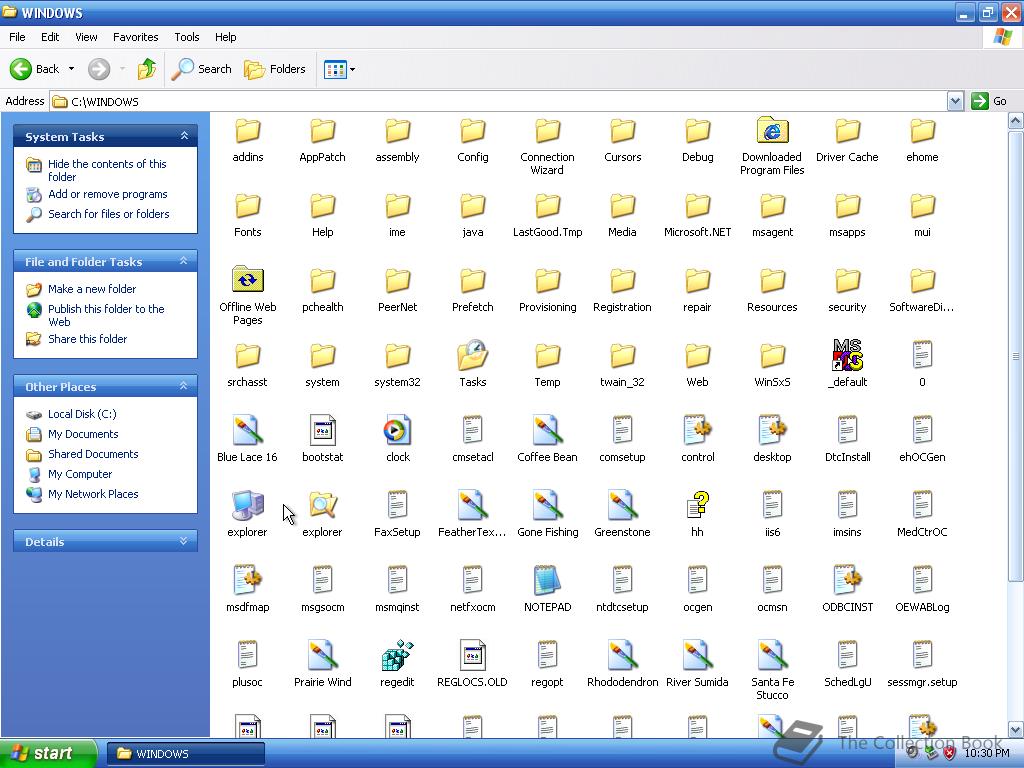Viewport: 1024px width, 768px height.
Task: Select the control settings file icon
Action: coord(697,430)
